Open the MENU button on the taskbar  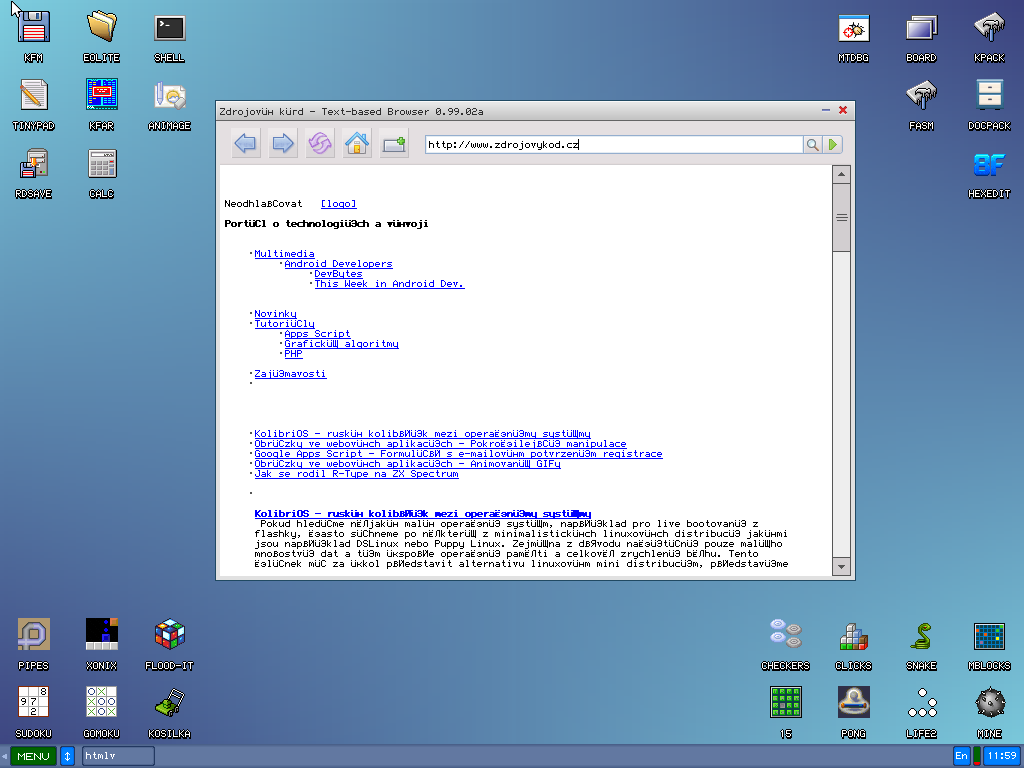[x=33, y=756]
